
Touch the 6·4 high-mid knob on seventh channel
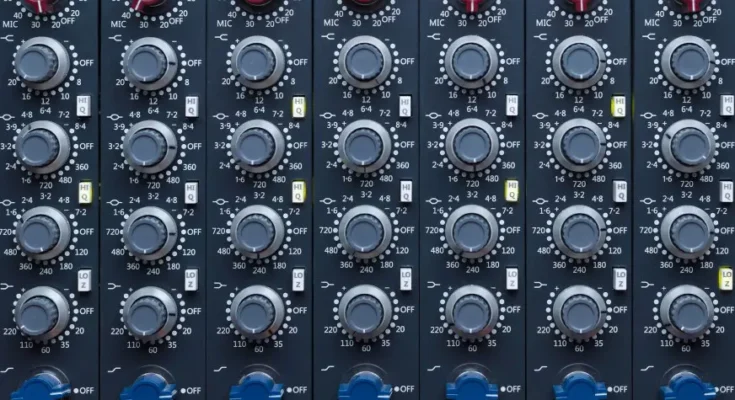(688, 146)
